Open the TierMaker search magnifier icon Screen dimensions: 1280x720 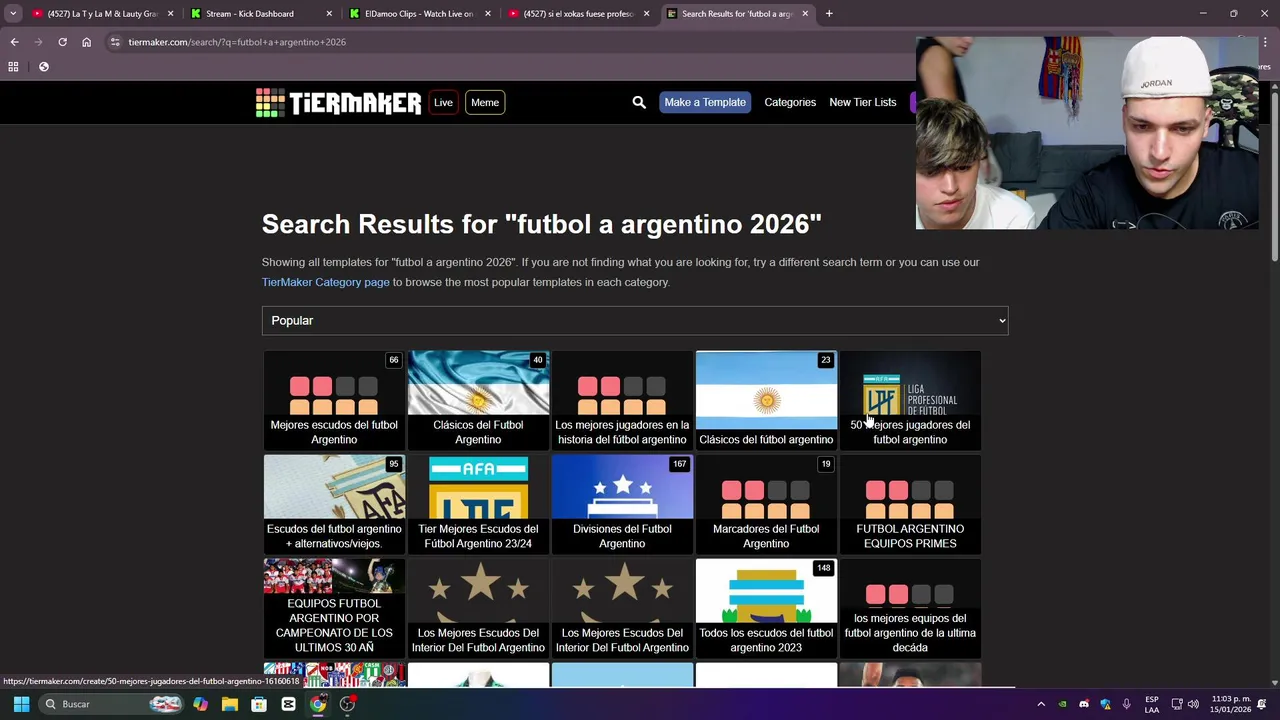coord(639,102)
